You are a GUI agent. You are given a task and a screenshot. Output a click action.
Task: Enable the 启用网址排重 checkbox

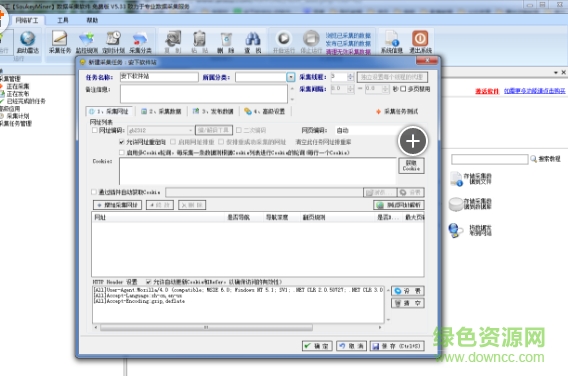(173, 142)
